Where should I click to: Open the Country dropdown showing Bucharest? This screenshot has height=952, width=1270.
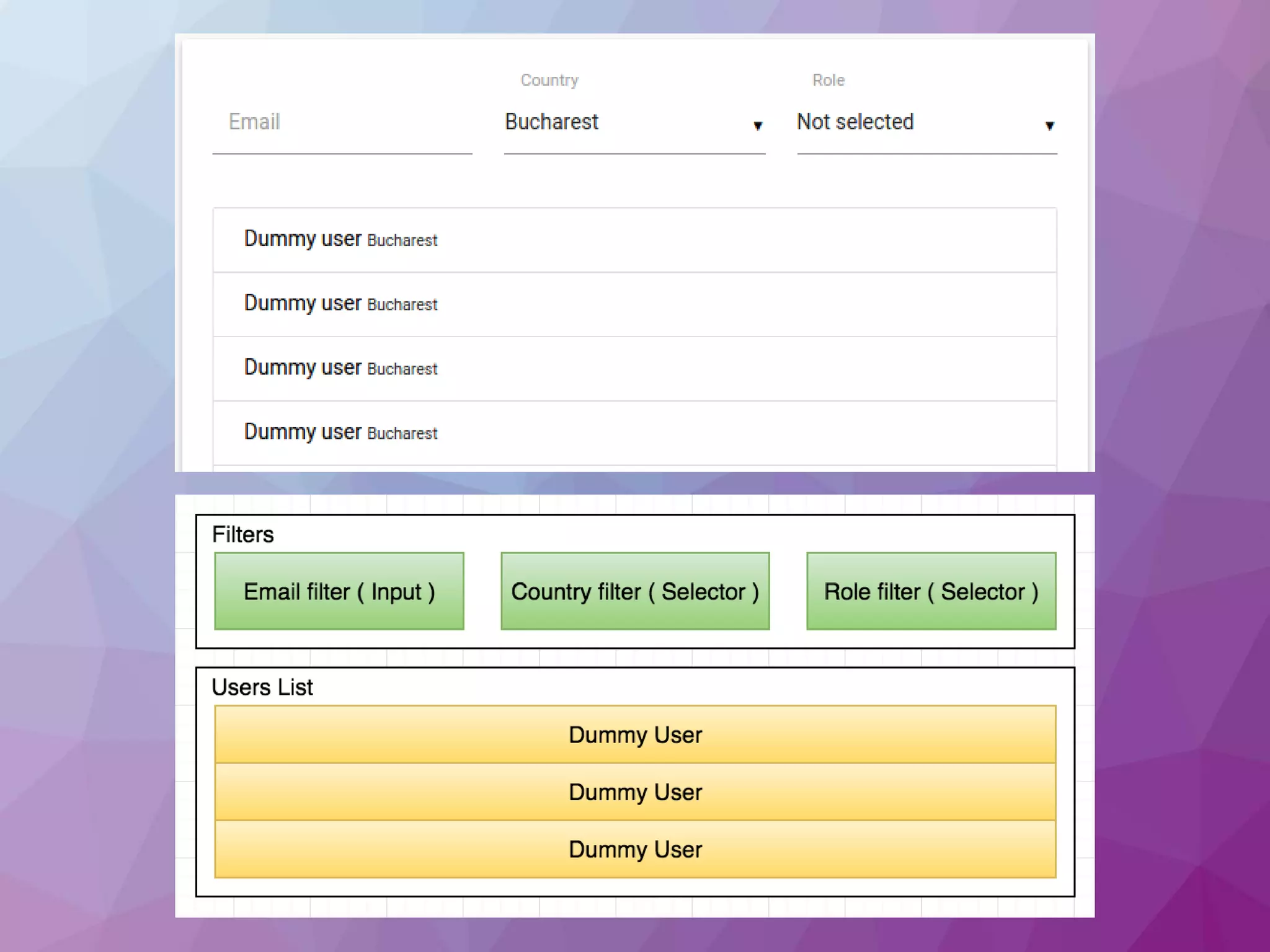[634, 122]
